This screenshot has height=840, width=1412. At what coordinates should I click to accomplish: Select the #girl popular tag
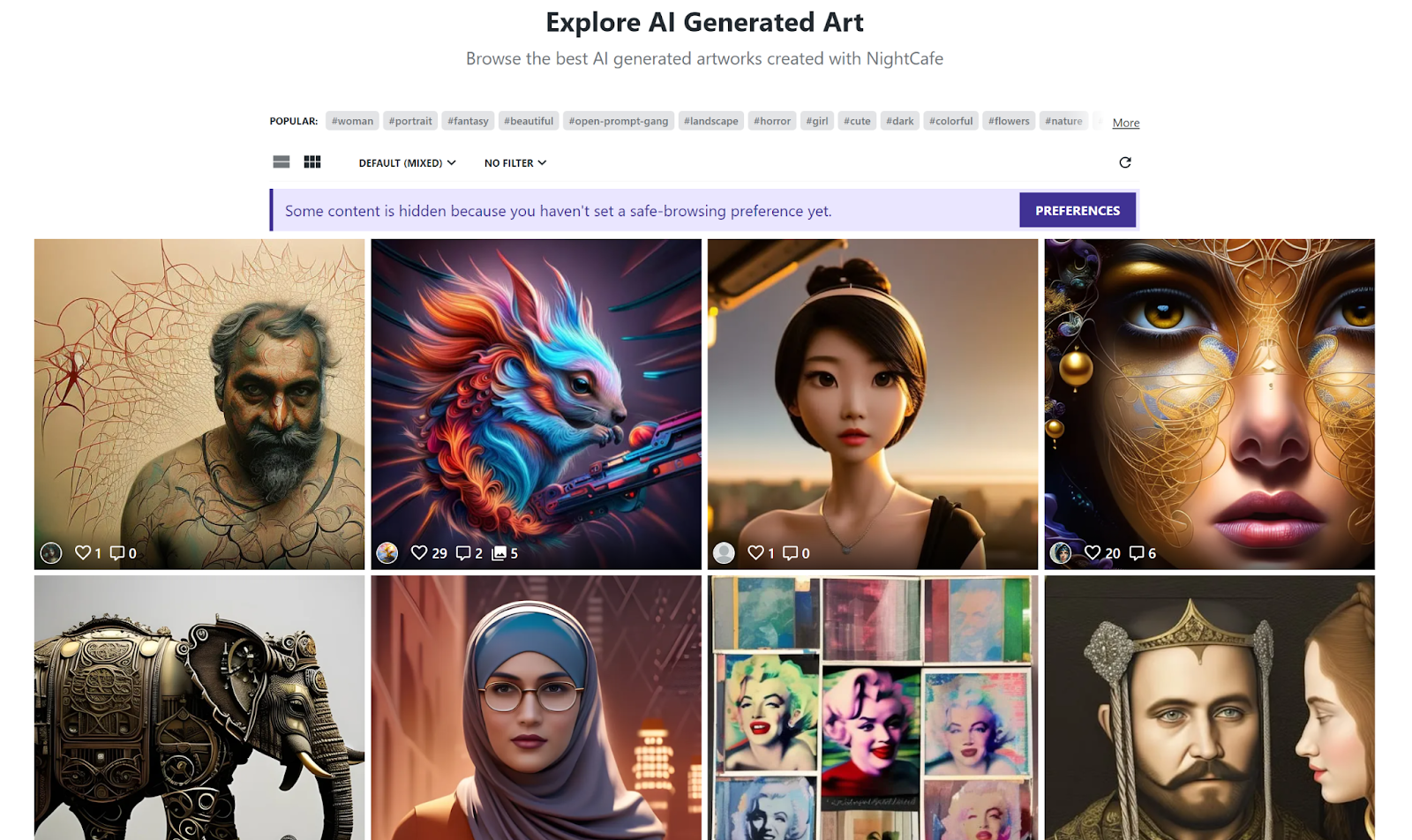817,121
